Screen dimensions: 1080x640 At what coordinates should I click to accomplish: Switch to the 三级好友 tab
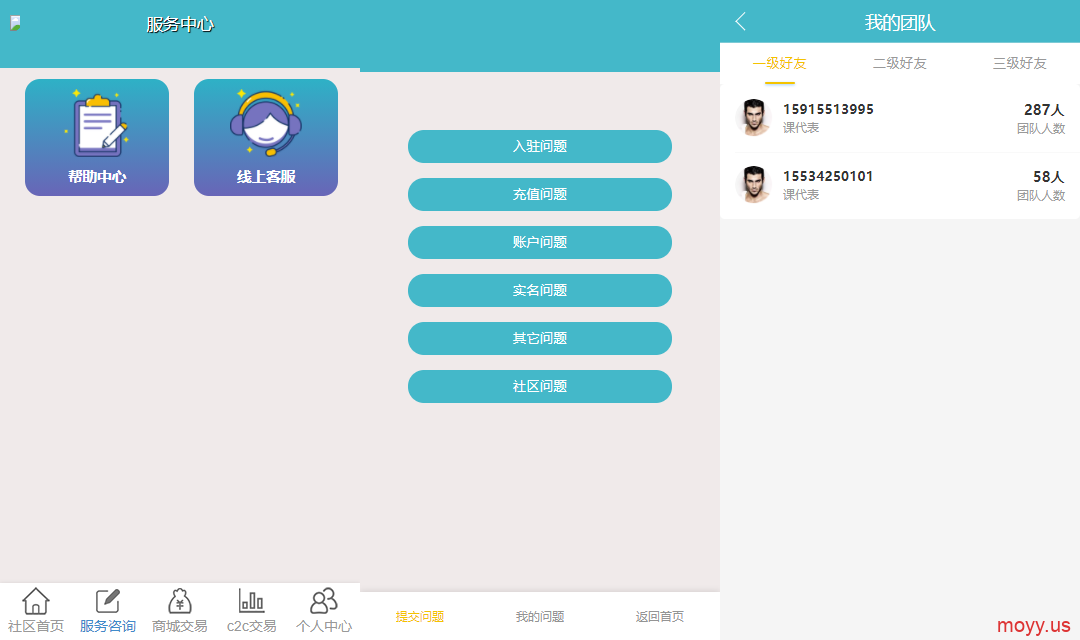(x=1019, y=63)
